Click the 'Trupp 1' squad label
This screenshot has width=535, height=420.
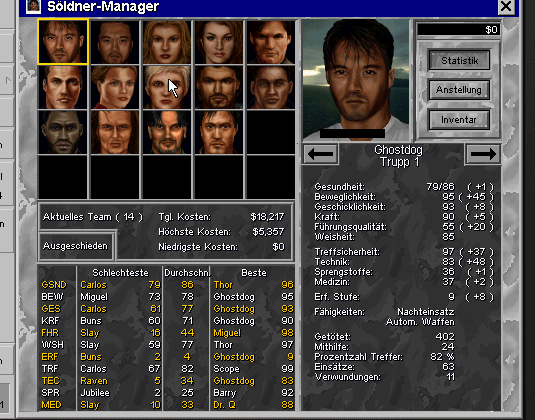400,162
